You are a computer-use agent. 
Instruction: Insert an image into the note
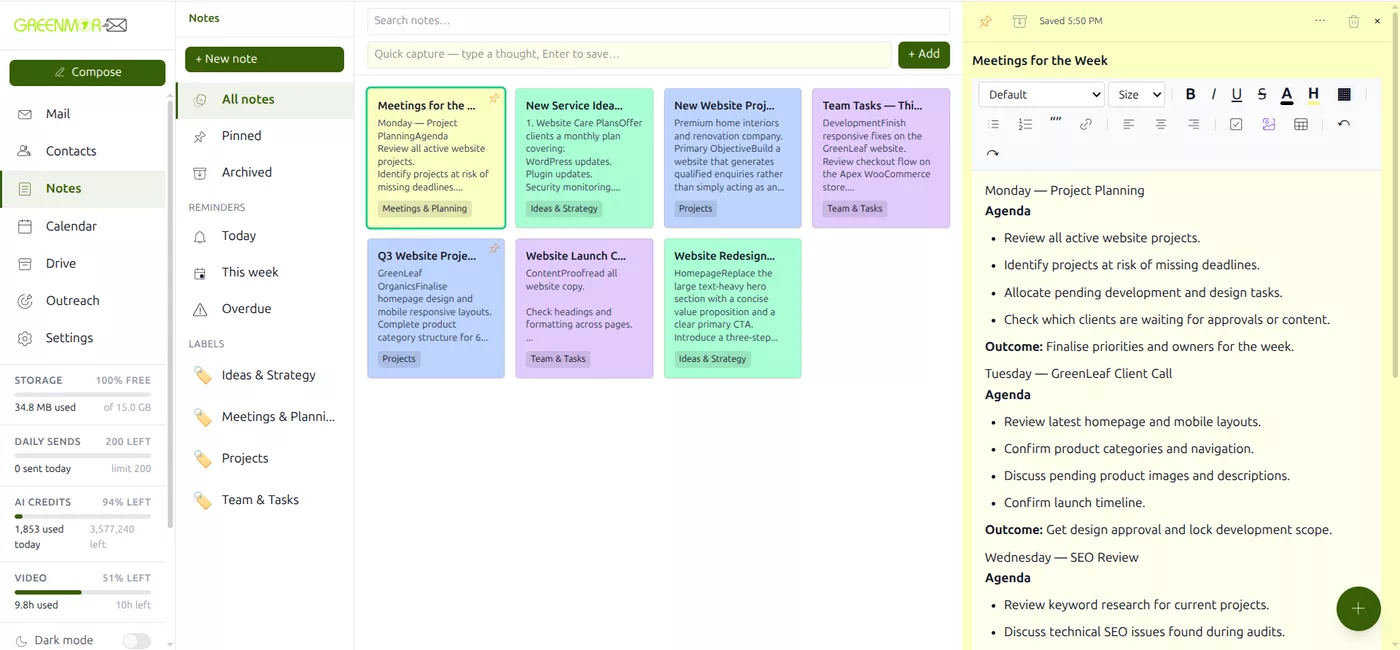1269,124
